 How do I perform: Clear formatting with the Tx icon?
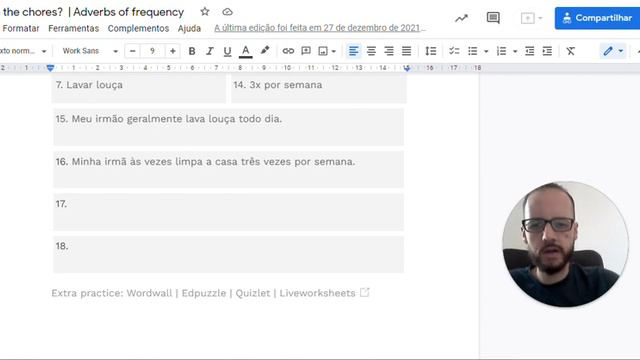tap(571, 51)
